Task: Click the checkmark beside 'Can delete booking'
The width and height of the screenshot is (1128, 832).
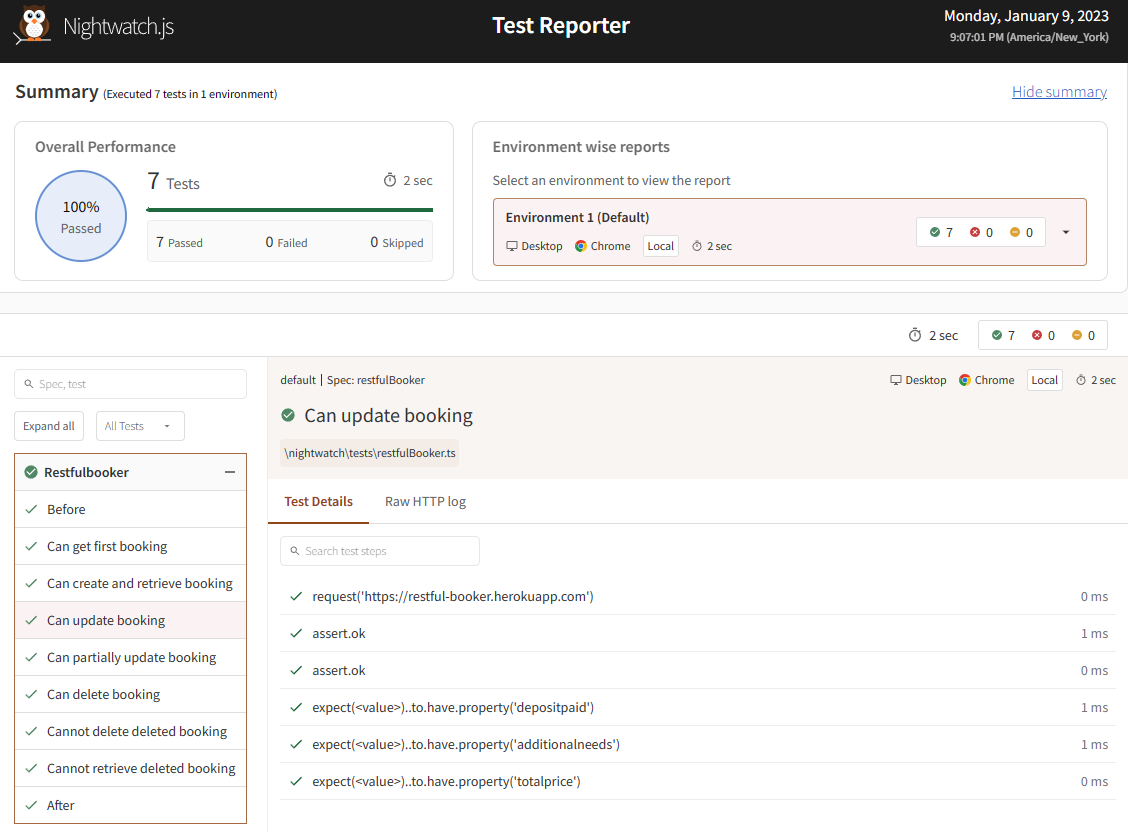Action: [x=32, y=693]
